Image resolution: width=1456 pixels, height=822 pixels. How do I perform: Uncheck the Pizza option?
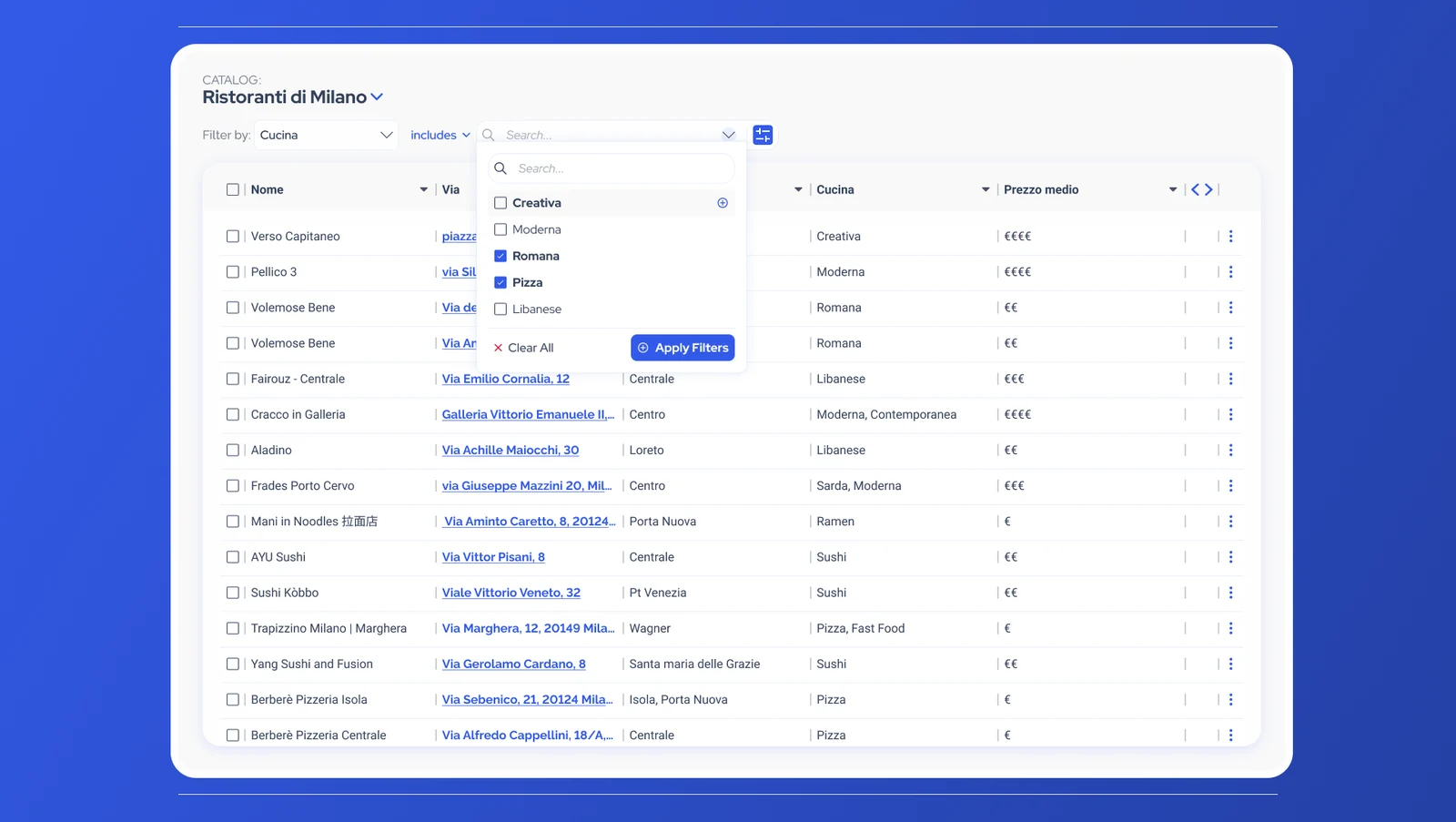coord(500,282)
